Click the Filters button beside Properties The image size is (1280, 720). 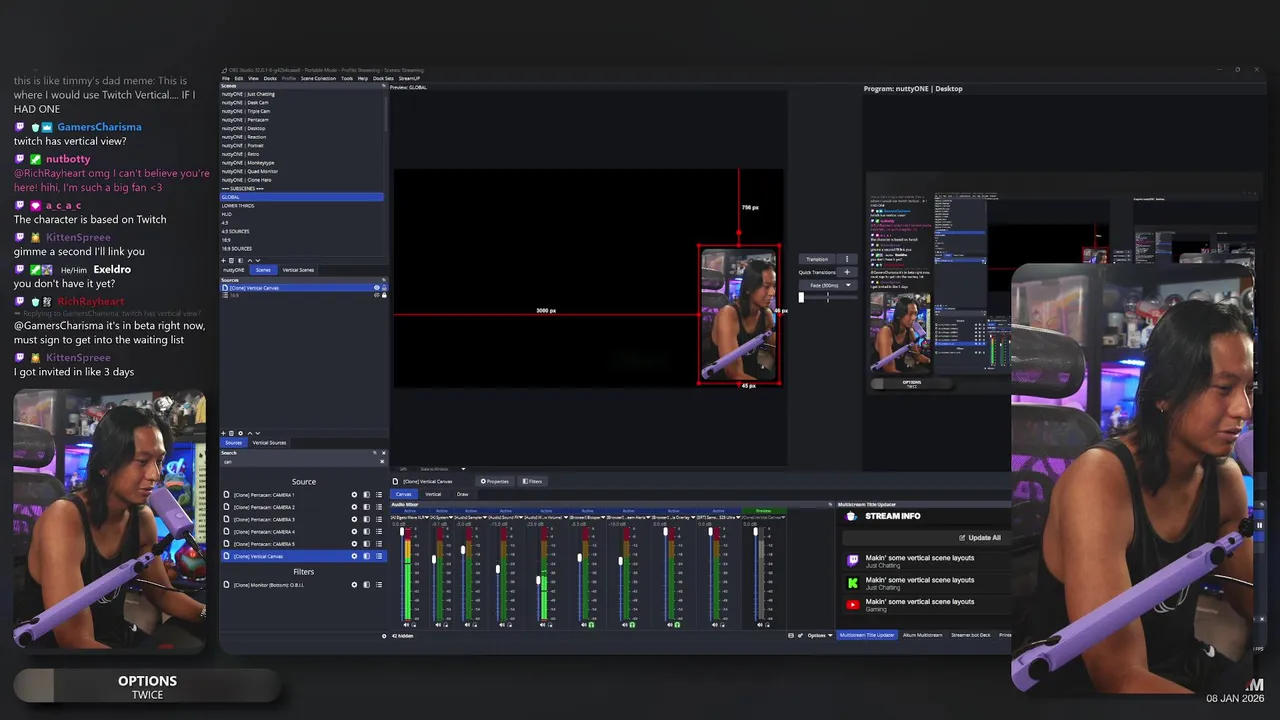(532, 481)
